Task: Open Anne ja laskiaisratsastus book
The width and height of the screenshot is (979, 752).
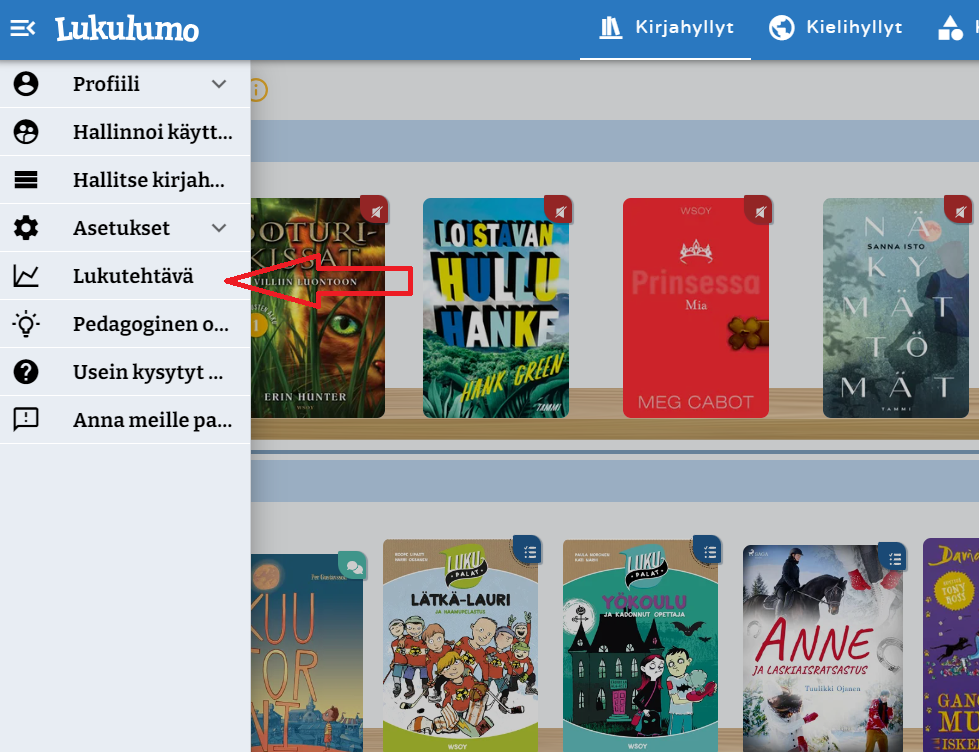Action: tap(822, 648)
